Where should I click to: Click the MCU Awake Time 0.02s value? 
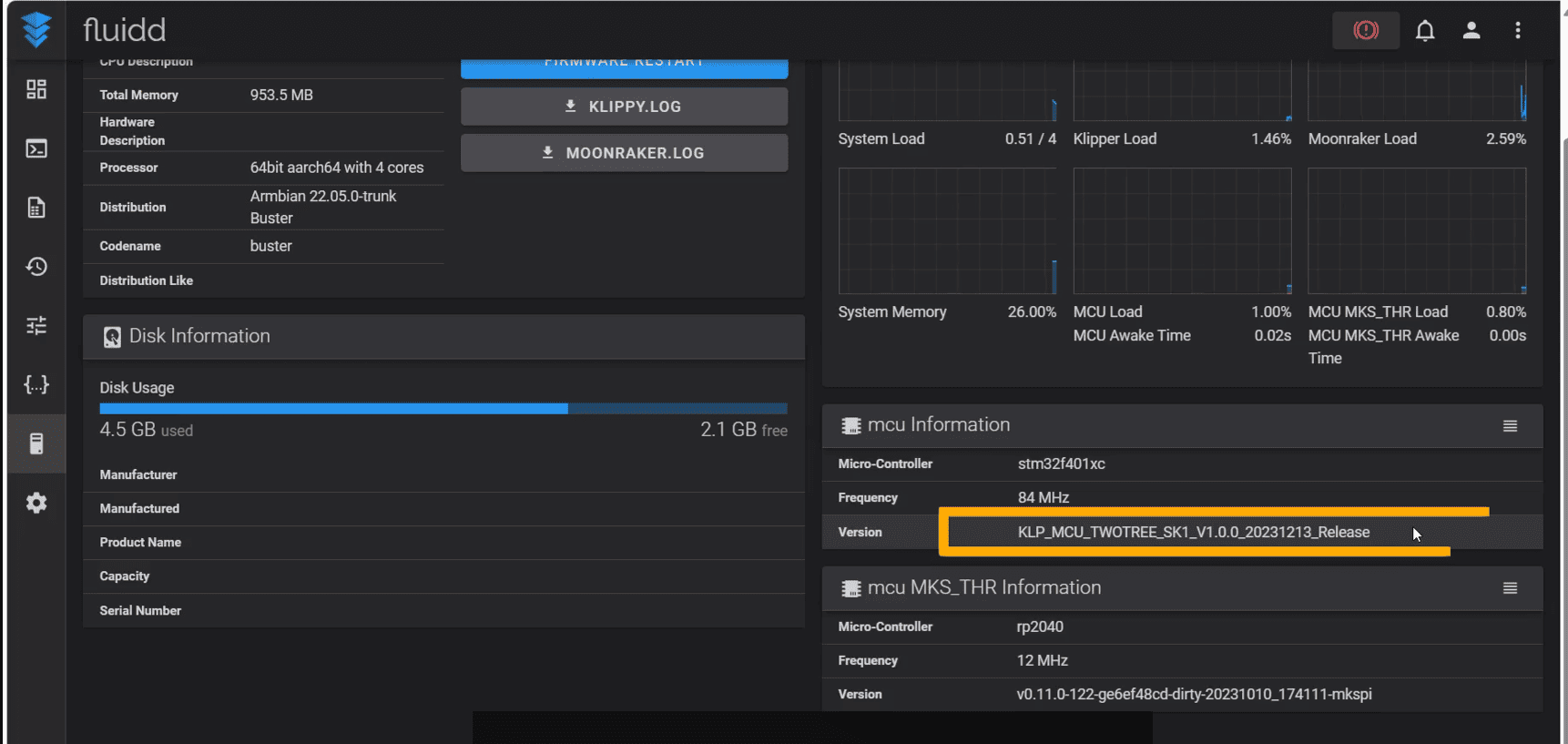coord(1272,335)
